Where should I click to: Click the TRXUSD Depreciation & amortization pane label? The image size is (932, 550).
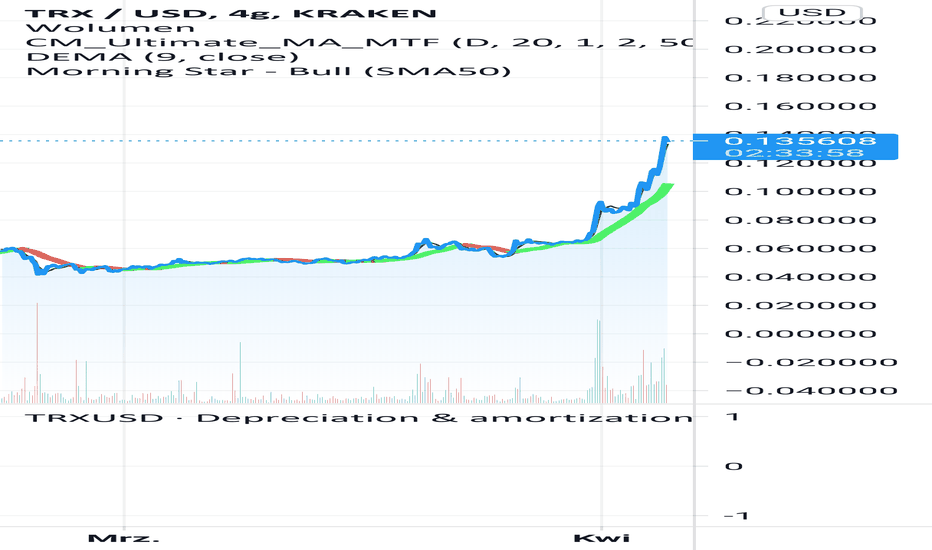(358, 417)
